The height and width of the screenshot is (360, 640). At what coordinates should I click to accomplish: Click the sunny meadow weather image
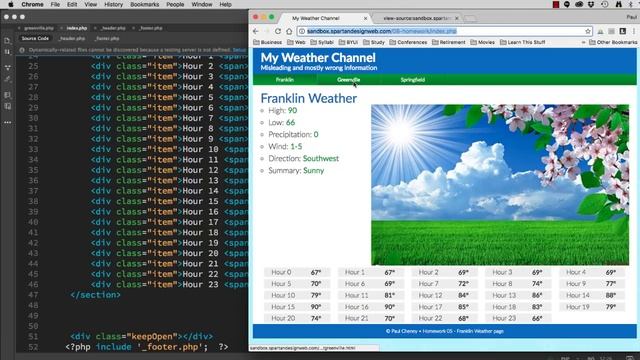click(500, 184)
